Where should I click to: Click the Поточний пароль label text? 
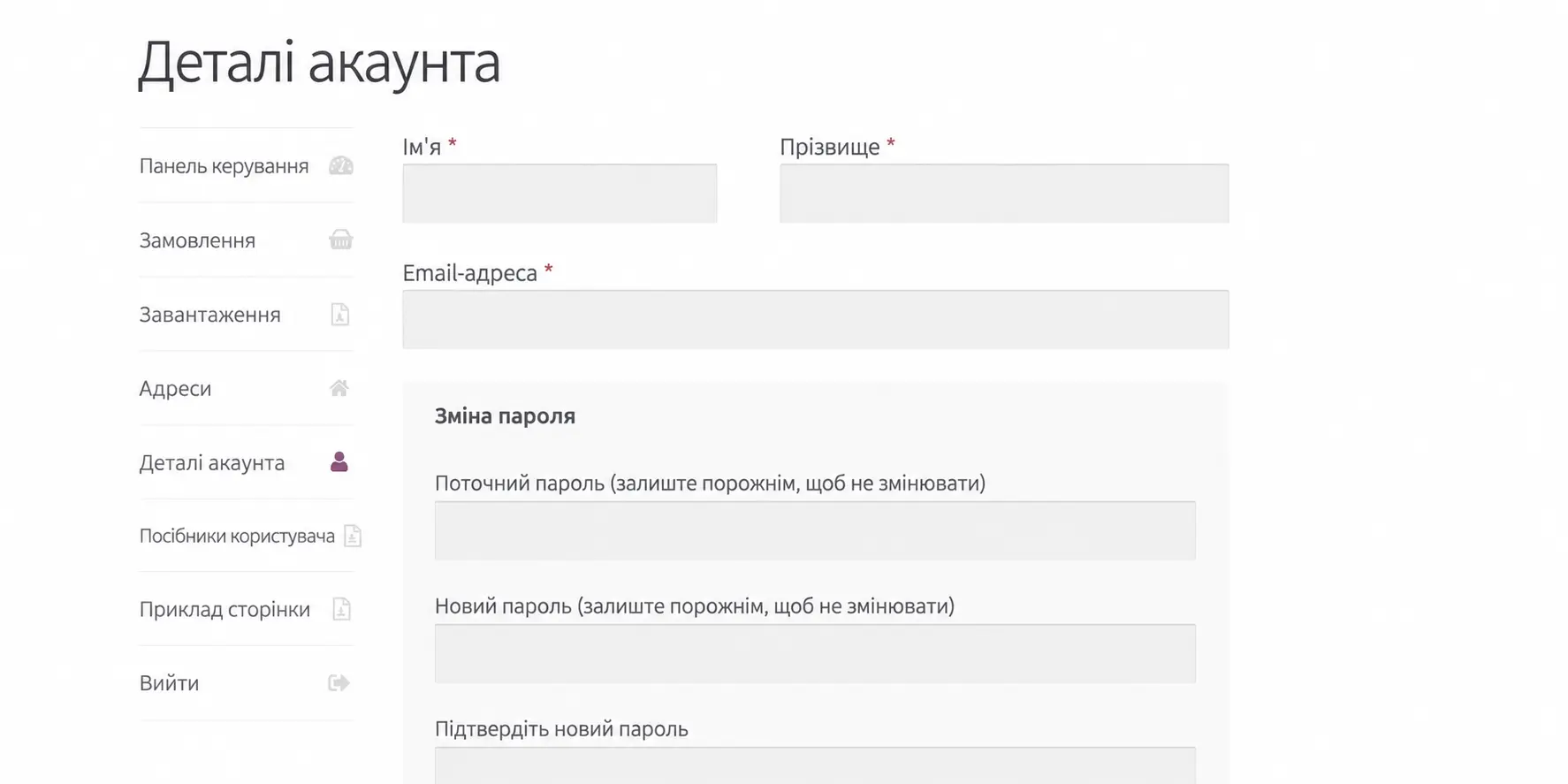click(x=710, y=483)
